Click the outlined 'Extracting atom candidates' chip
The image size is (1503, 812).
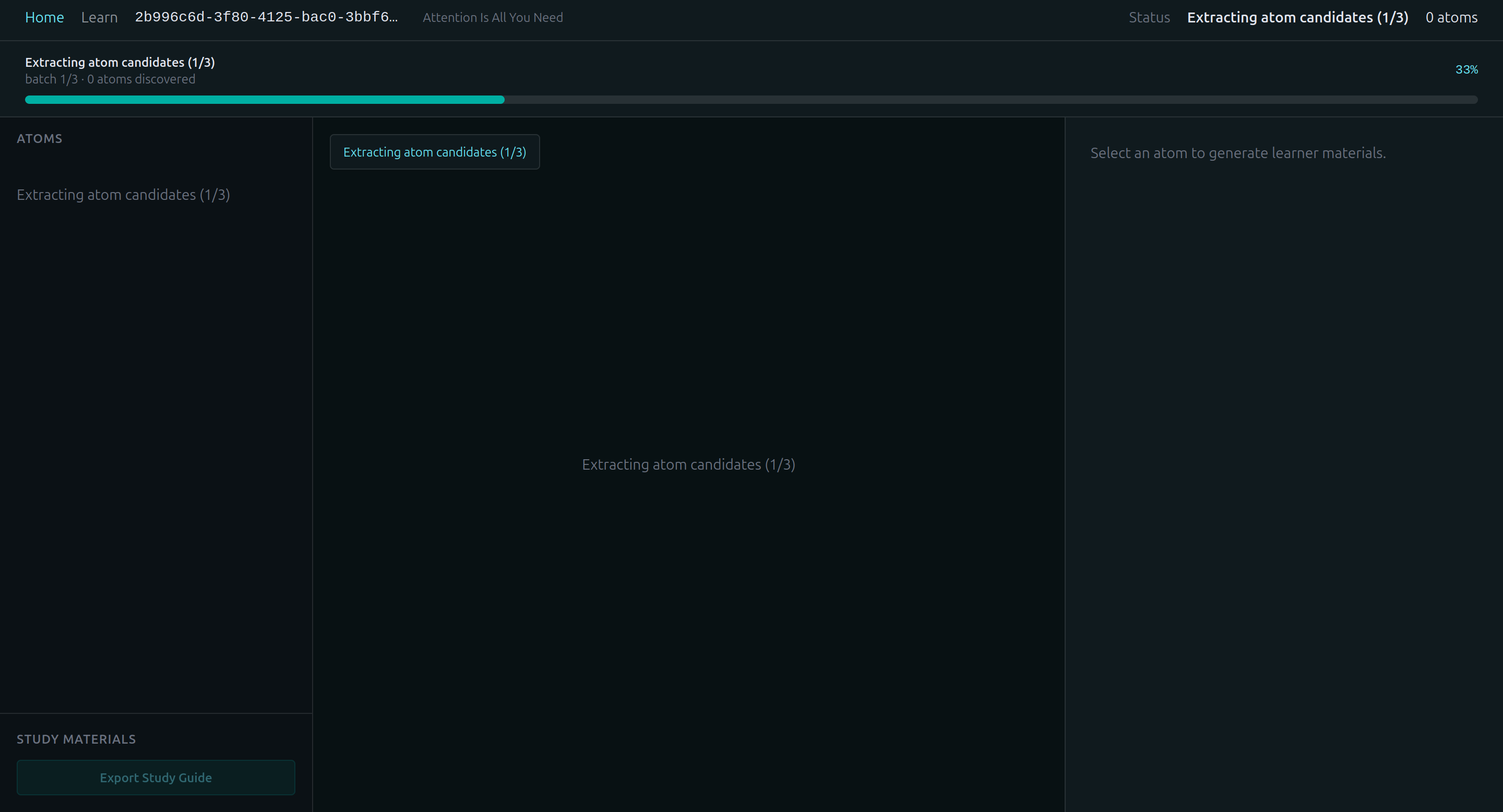pyautogui.click(x=434, y=152)
